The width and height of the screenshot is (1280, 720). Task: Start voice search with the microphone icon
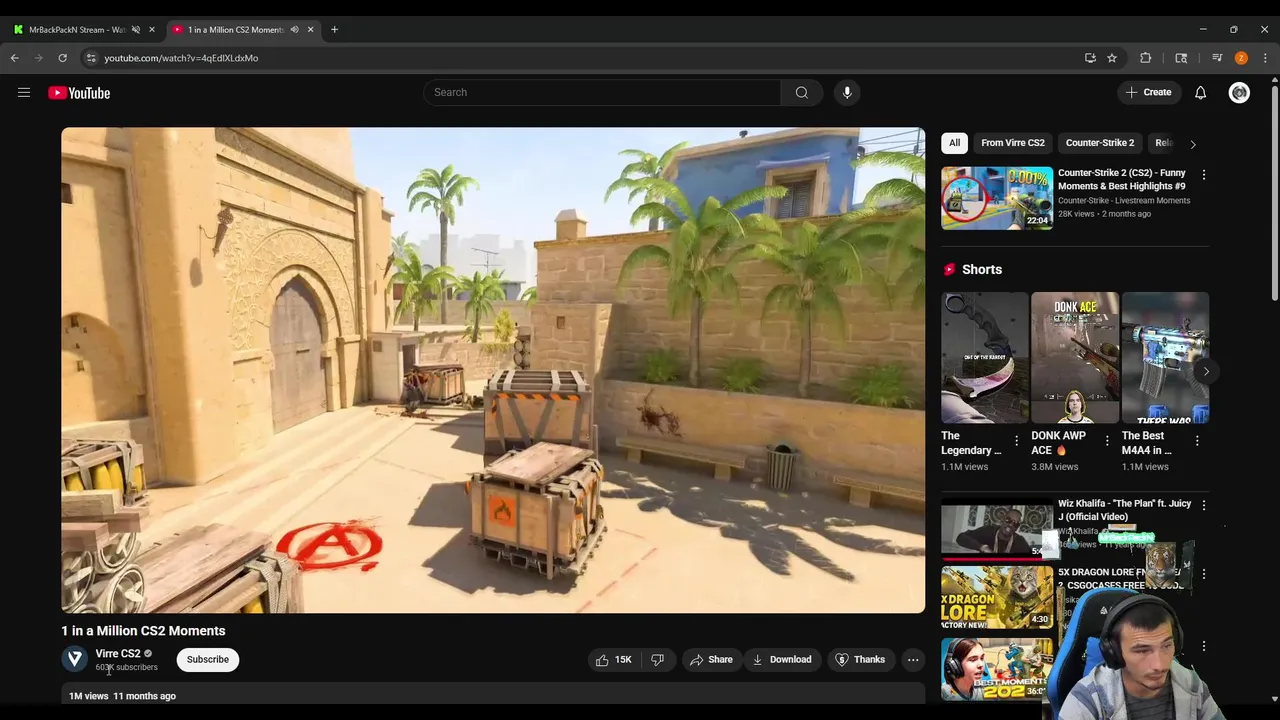[x=847, y=93]
